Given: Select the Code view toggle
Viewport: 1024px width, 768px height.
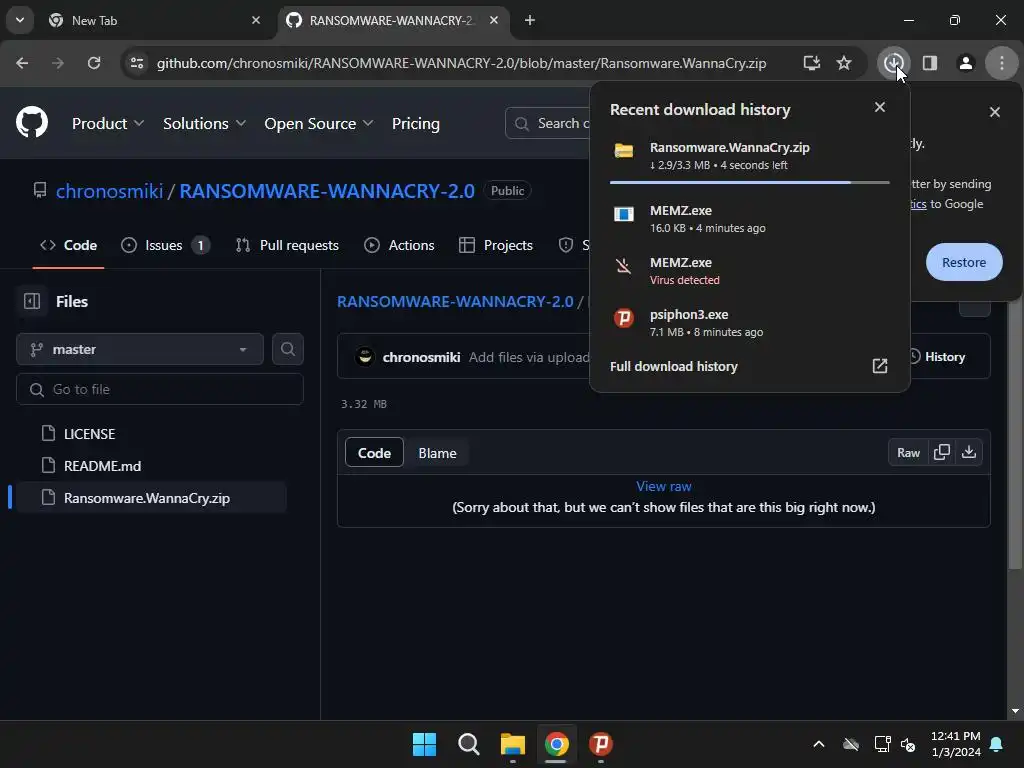Looking at the screenshot, I should click(x=374, y=453).
